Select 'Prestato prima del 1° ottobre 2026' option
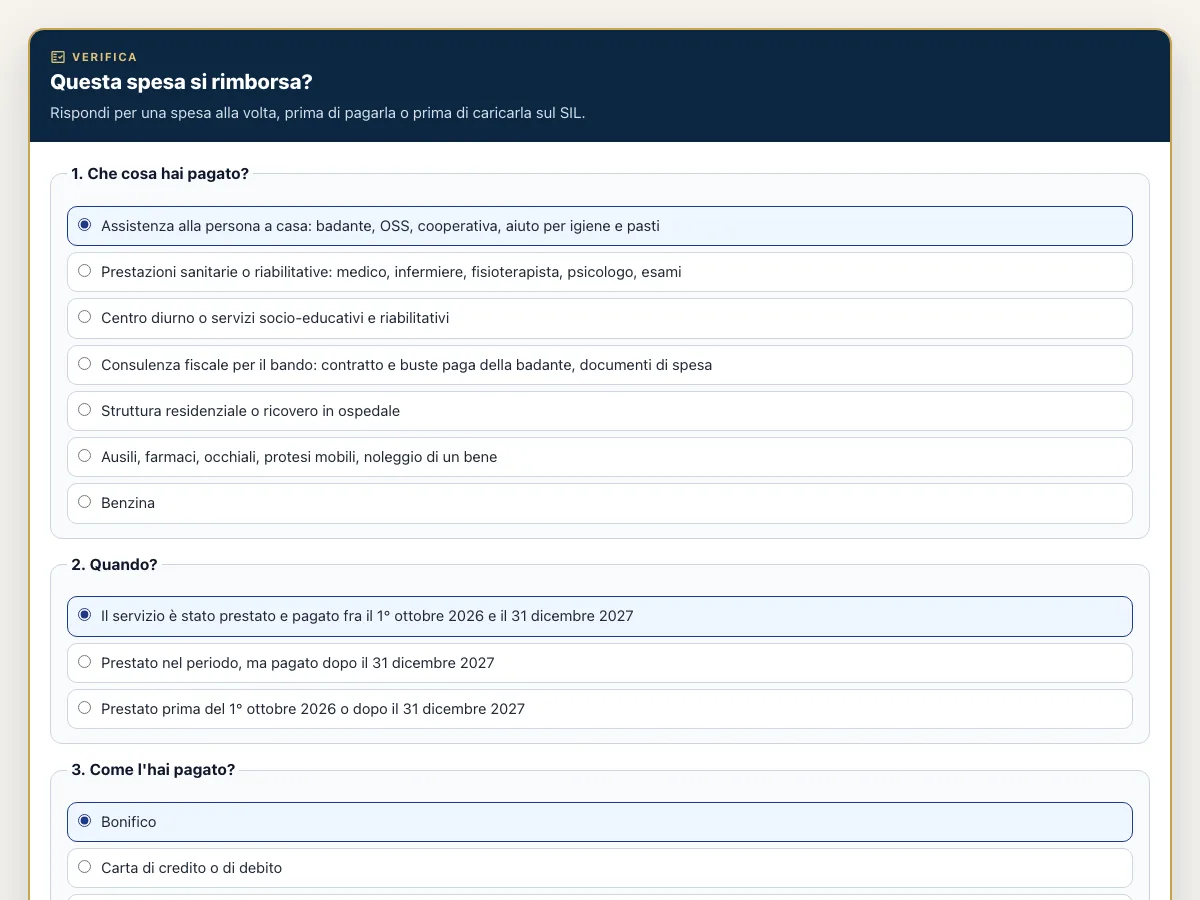Screen dimensions: 1200x900 coord(600,709)
